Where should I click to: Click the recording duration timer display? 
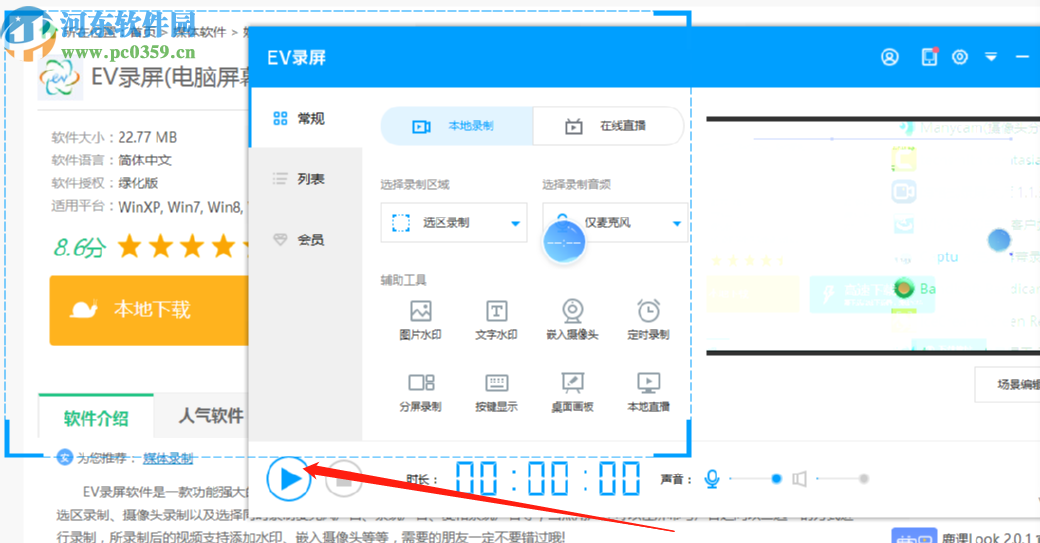548,479
